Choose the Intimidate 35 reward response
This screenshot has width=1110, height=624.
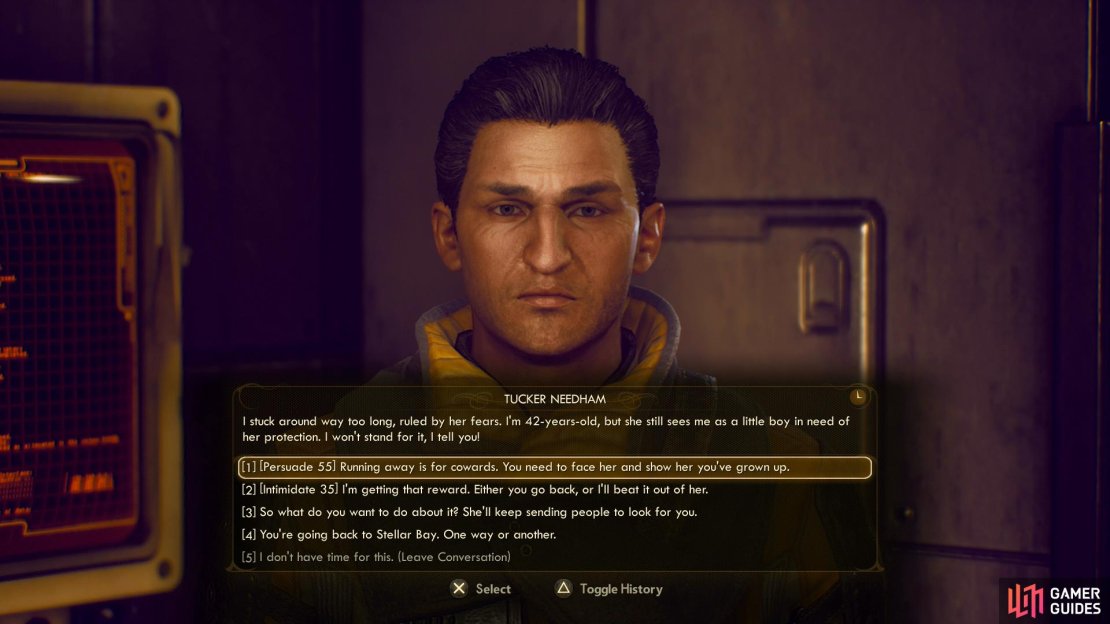(474, 489)
